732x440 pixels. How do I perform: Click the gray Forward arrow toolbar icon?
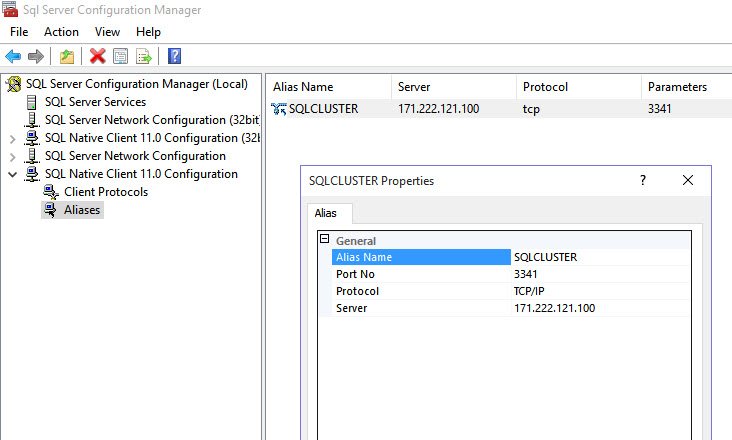point(35,56)
